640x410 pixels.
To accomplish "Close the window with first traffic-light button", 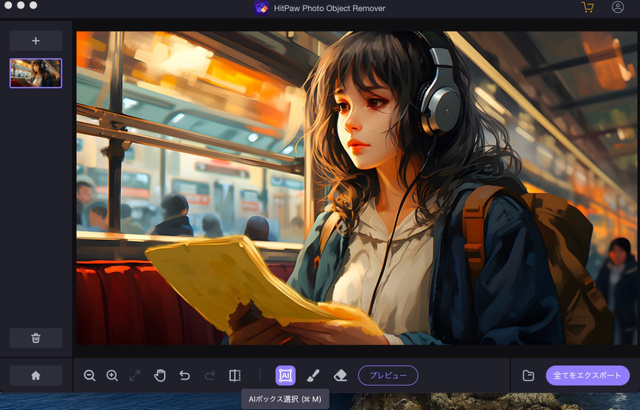I will click(x=8, y=5).
